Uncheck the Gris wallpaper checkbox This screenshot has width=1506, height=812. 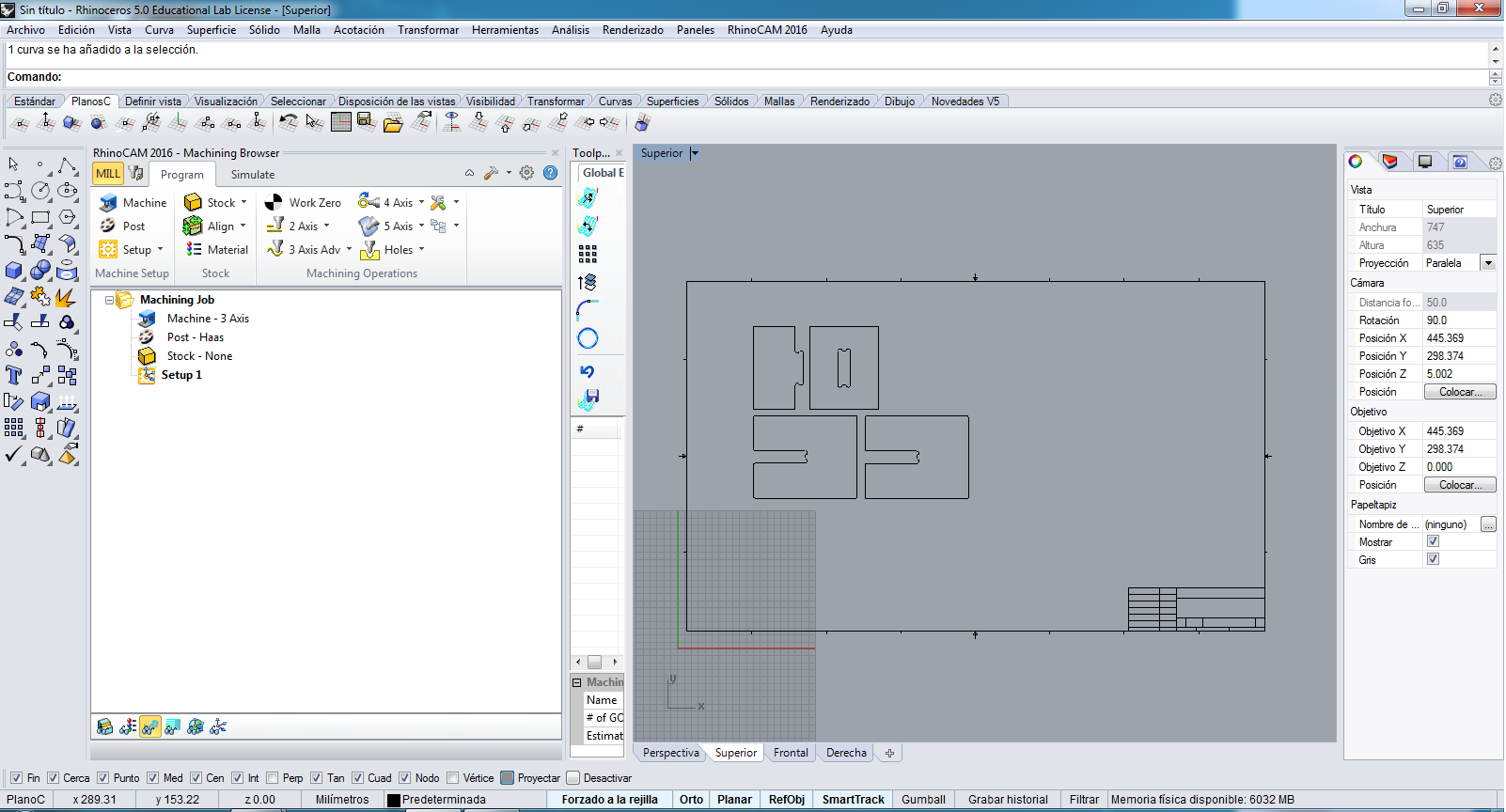(1433, 559)
